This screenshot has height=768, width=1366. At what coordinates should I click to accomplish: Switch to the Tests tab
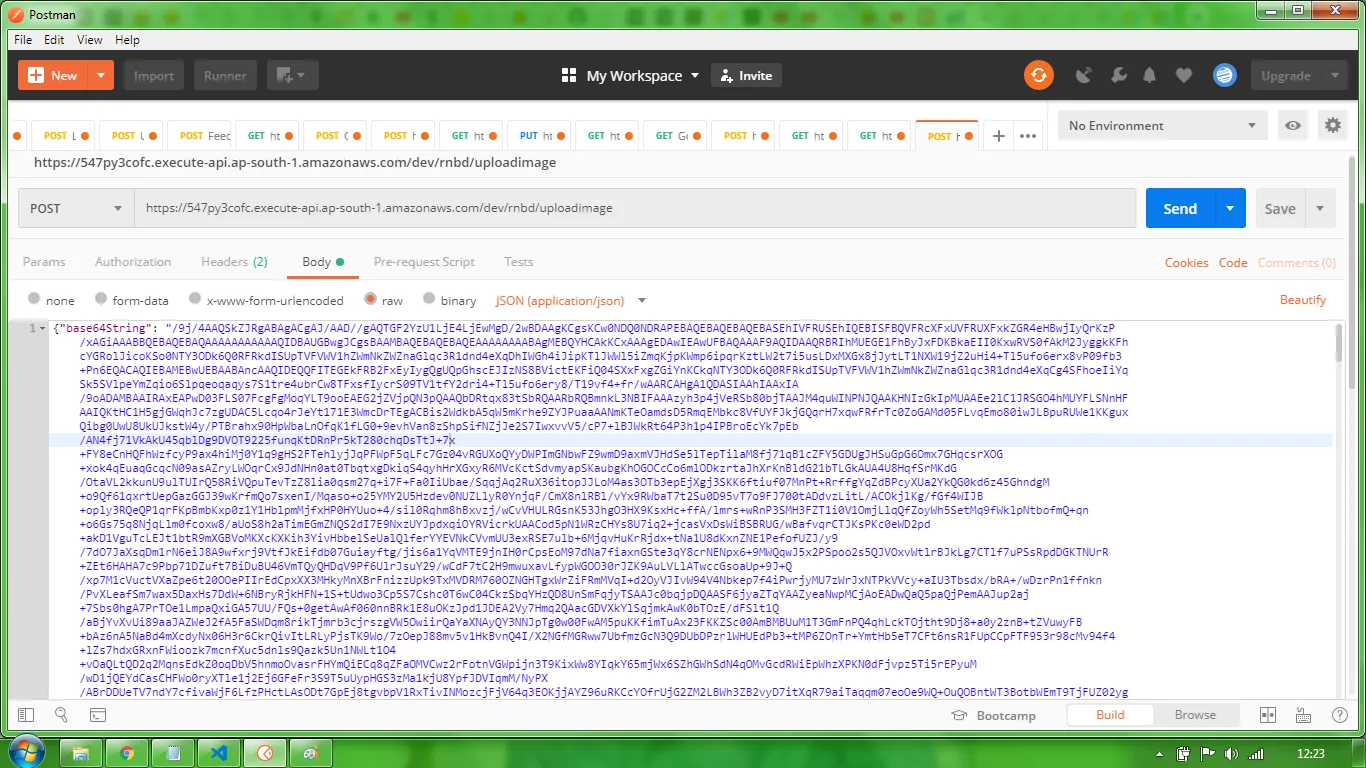(519, 262)
